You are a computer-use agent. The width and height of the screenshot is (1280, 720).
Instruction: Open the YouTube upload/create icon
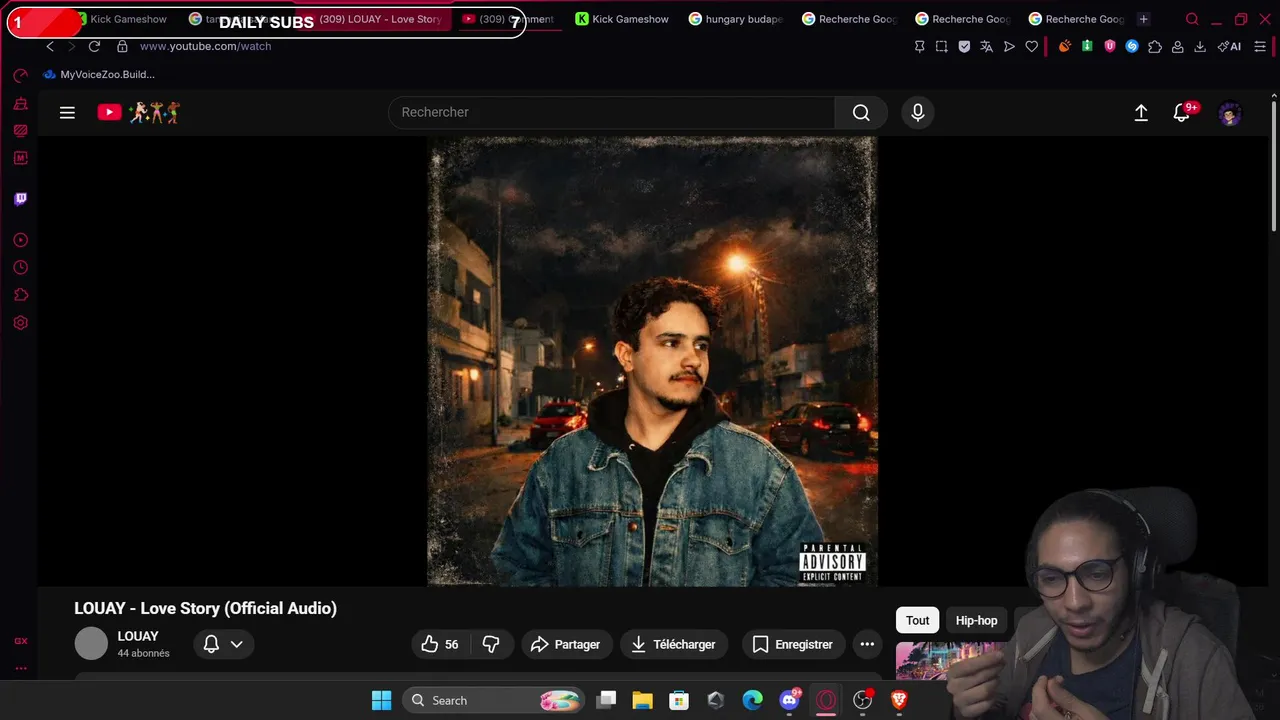pyautogui.click(x=1141, y=113)
